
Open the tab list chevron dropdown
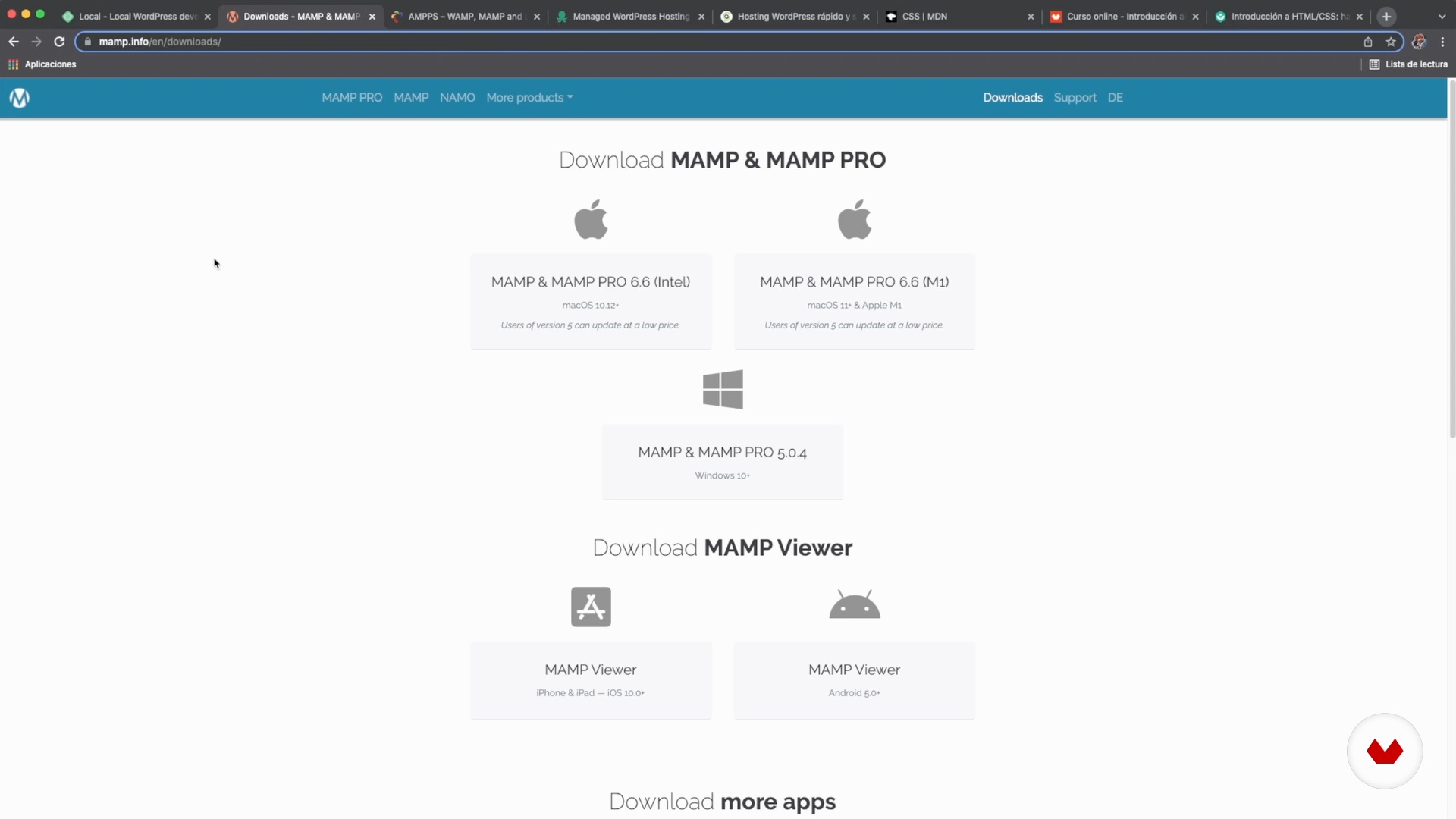tap(1442, 17)
